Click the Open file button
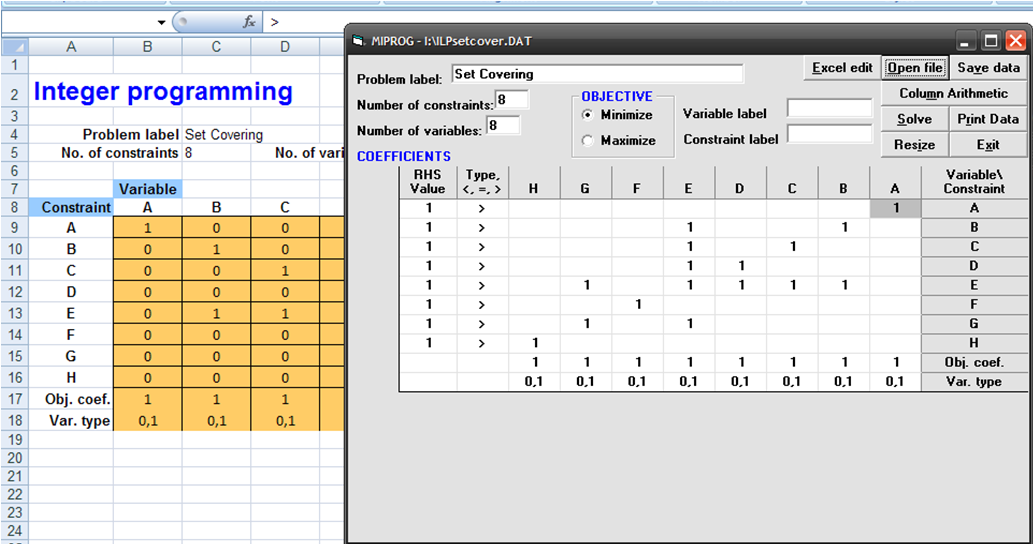This screenshot has height=545, width=1034. 915,68
